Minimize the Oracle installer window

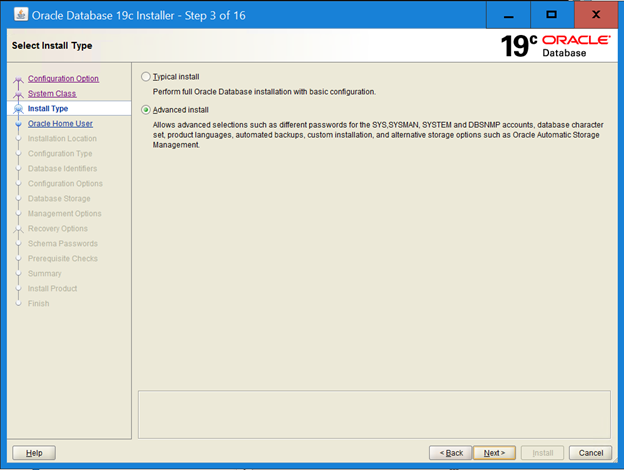508,15
